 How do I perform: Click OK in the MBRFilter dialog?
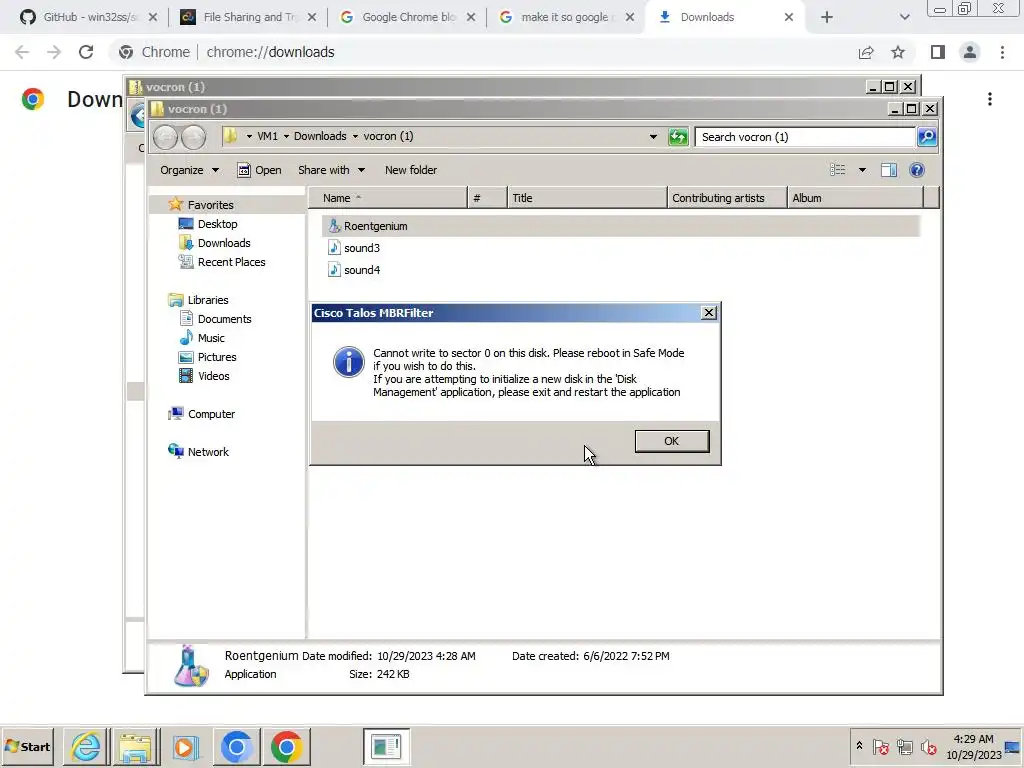click(x=671, y=441)
